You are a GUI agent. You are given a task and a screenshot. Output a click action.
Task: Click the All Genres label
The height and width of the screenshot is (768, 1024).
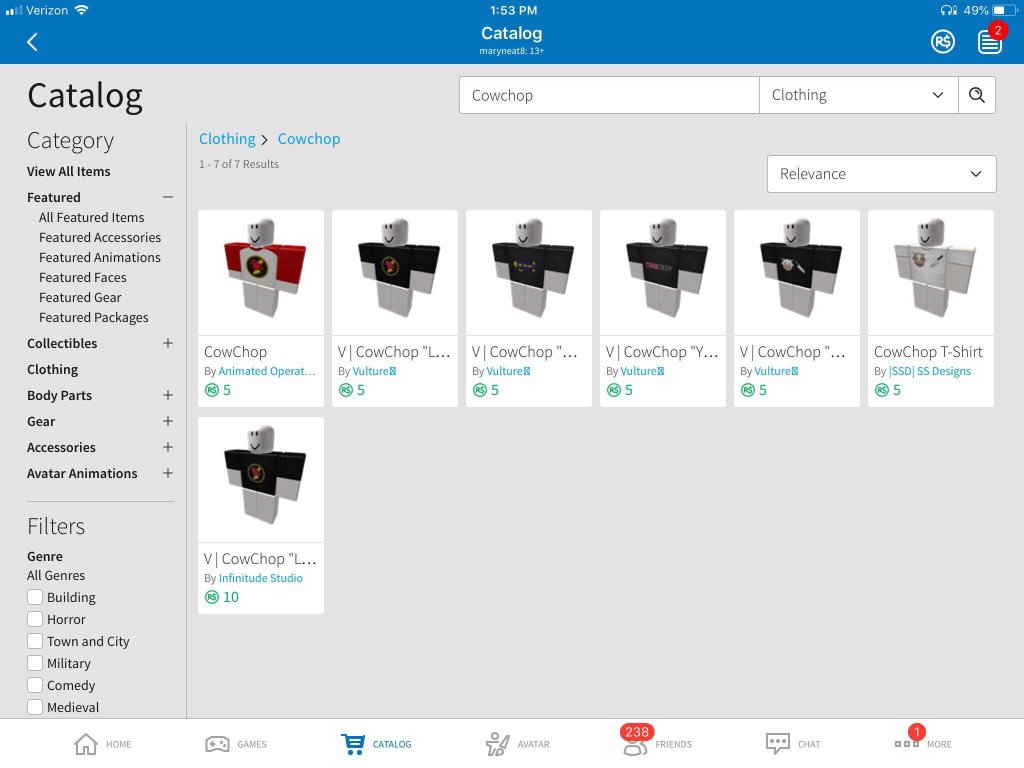[56, 575]
